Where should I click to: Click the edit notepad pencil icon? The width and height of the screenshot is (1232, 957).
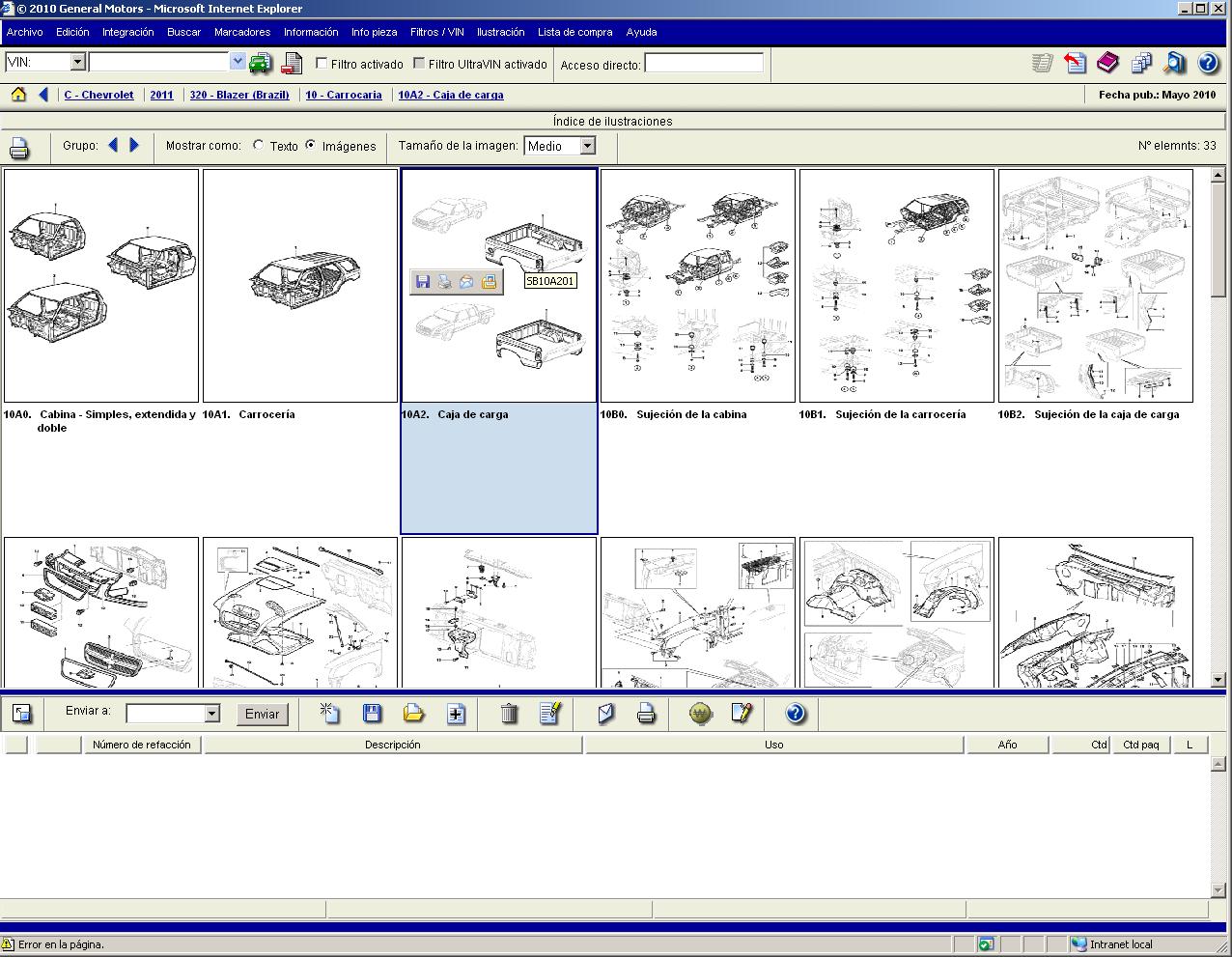742,714
